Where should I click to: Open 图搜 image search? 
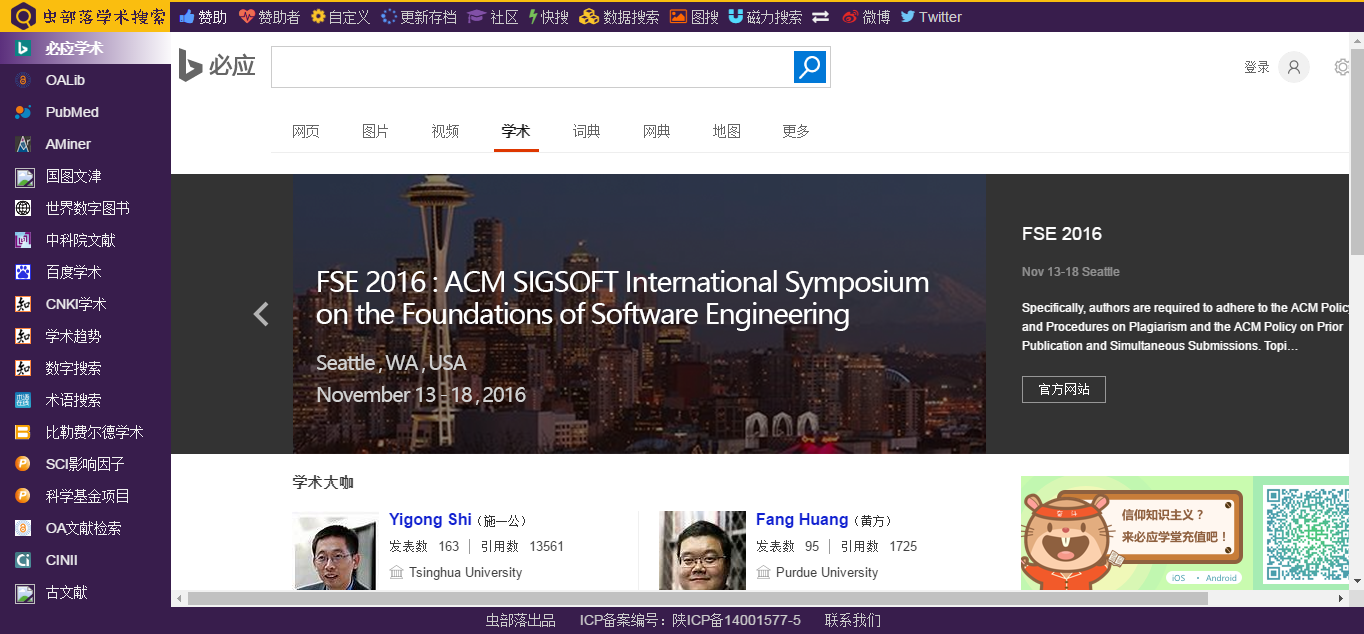coord(694,17)
